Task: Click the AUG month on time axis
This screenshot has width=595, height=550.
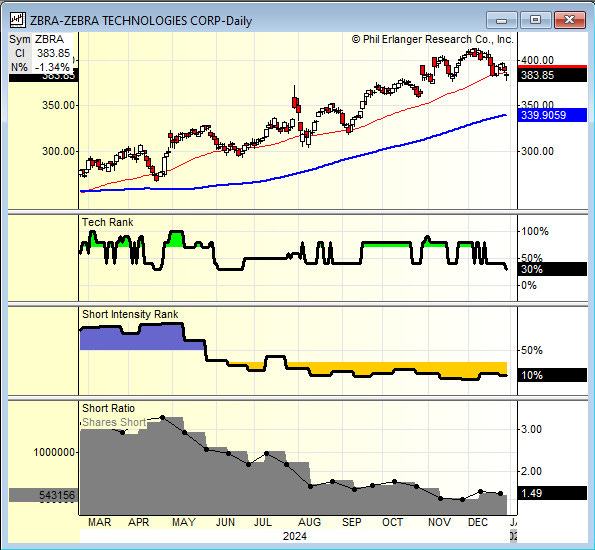Action: 309,522
